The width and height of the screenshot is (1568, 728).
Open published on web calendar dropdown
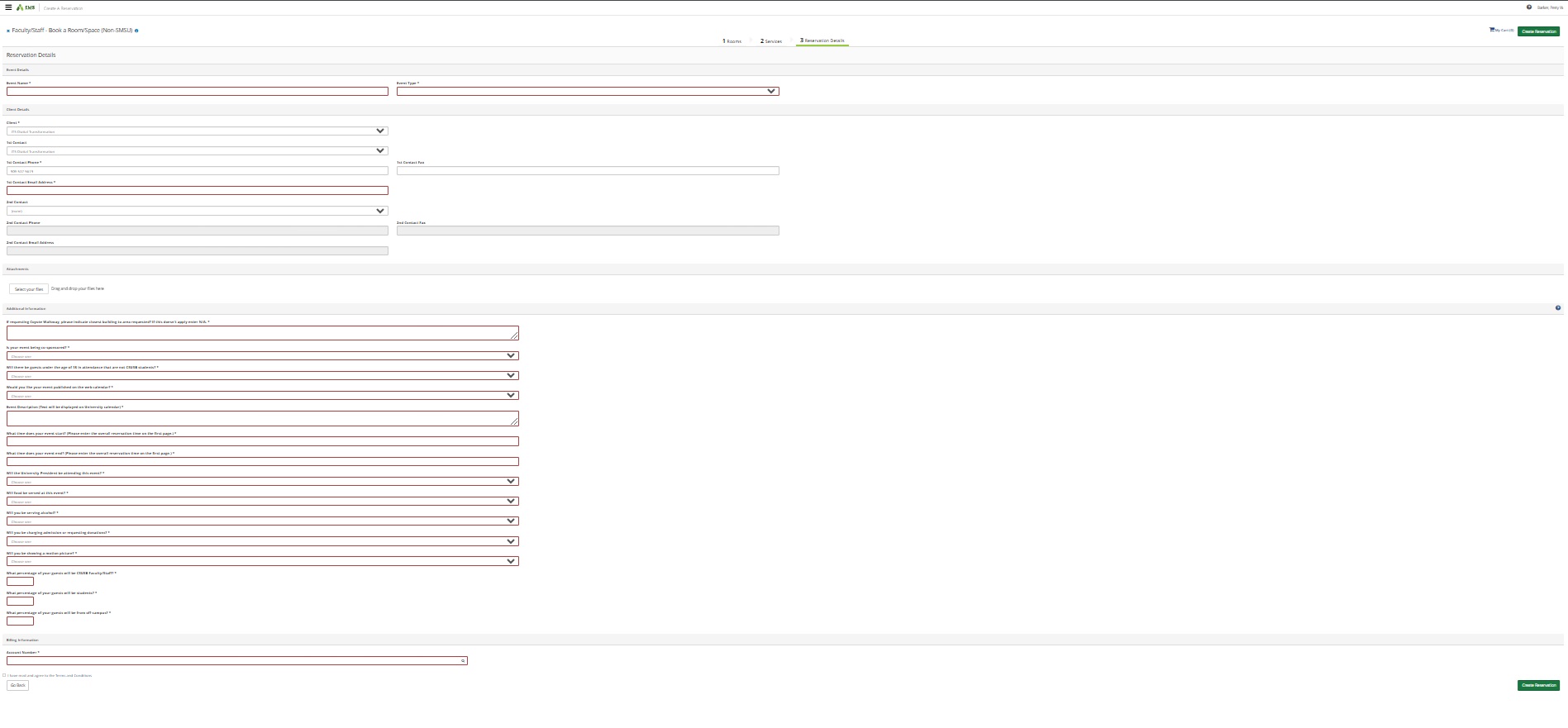point(263,395)
